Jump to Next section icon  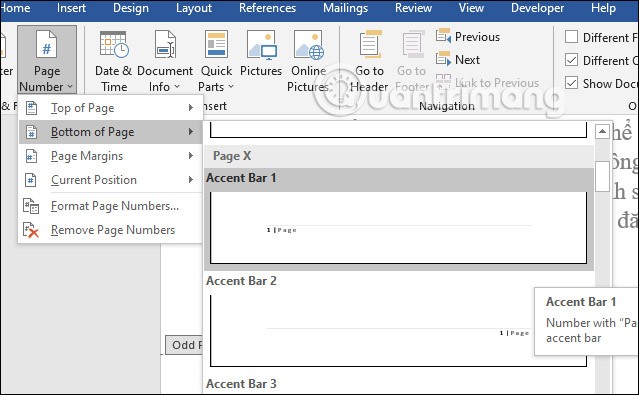(x=443, y=59)
